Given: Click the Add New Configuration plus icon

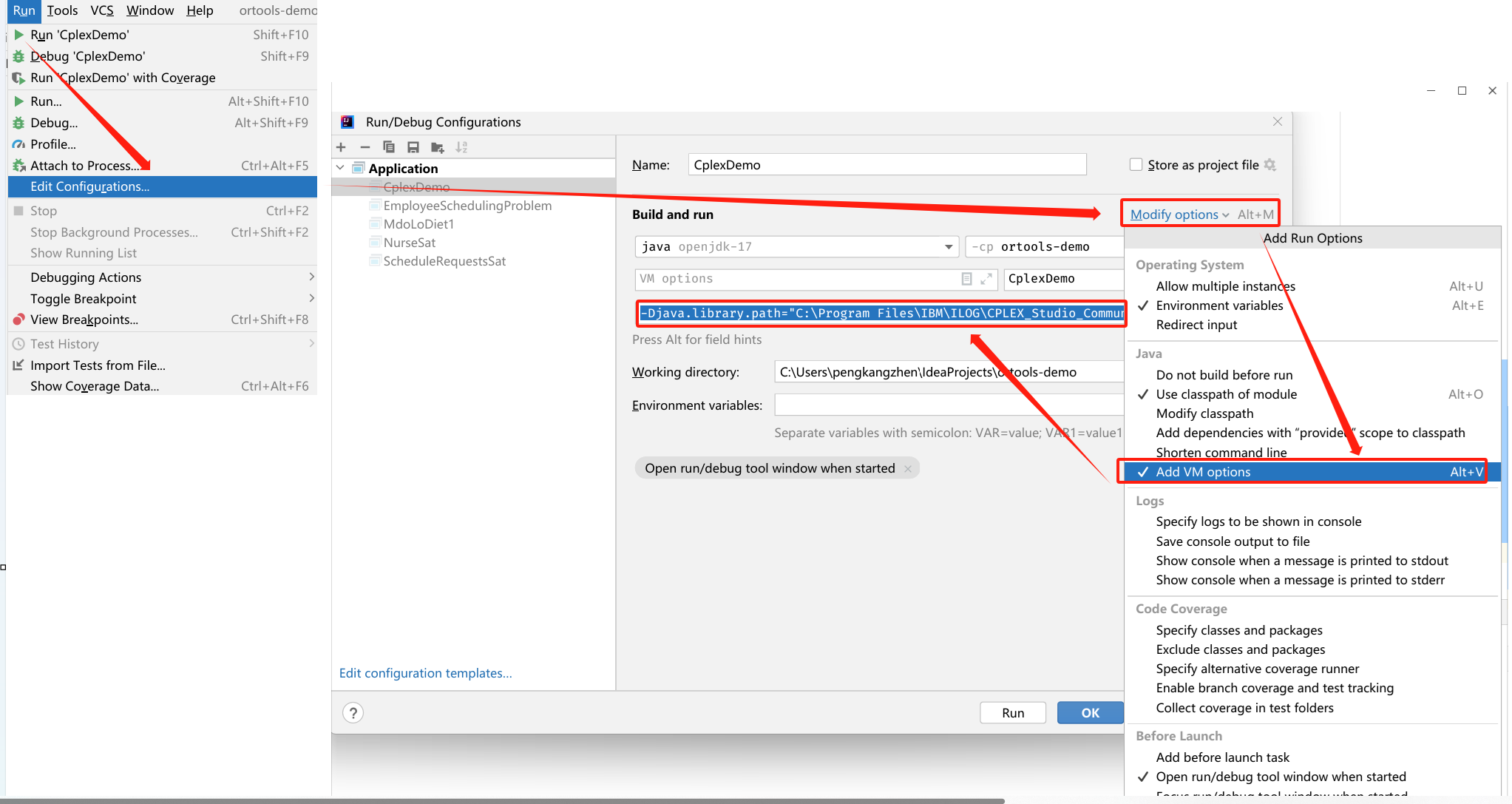Looking at the screenshot, I should 341,147.
